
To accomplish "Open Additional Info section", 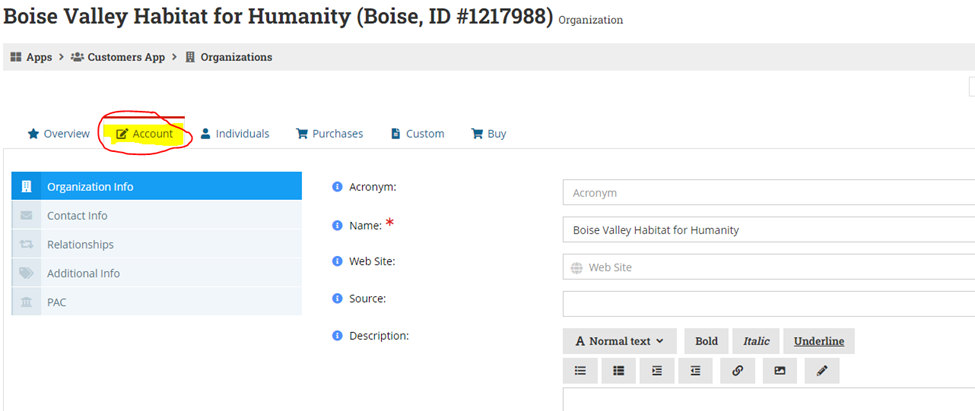I will click(157, 273).
